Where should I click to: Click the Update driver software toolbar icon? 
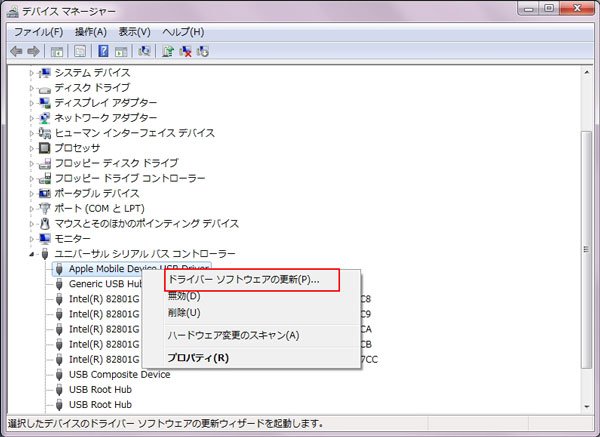(x=168, y=51)
